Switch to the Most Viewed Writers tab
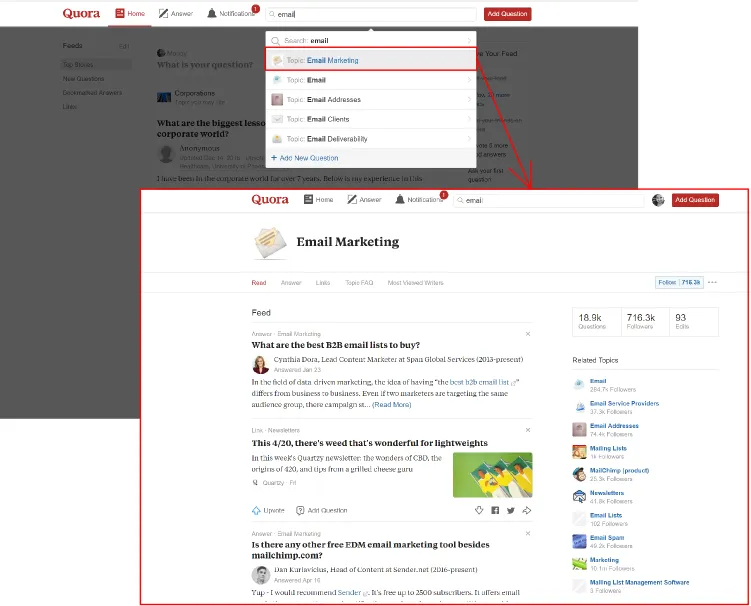Image resolution: width=751 pixels, height=606 pixels. (x=415, y=283)
